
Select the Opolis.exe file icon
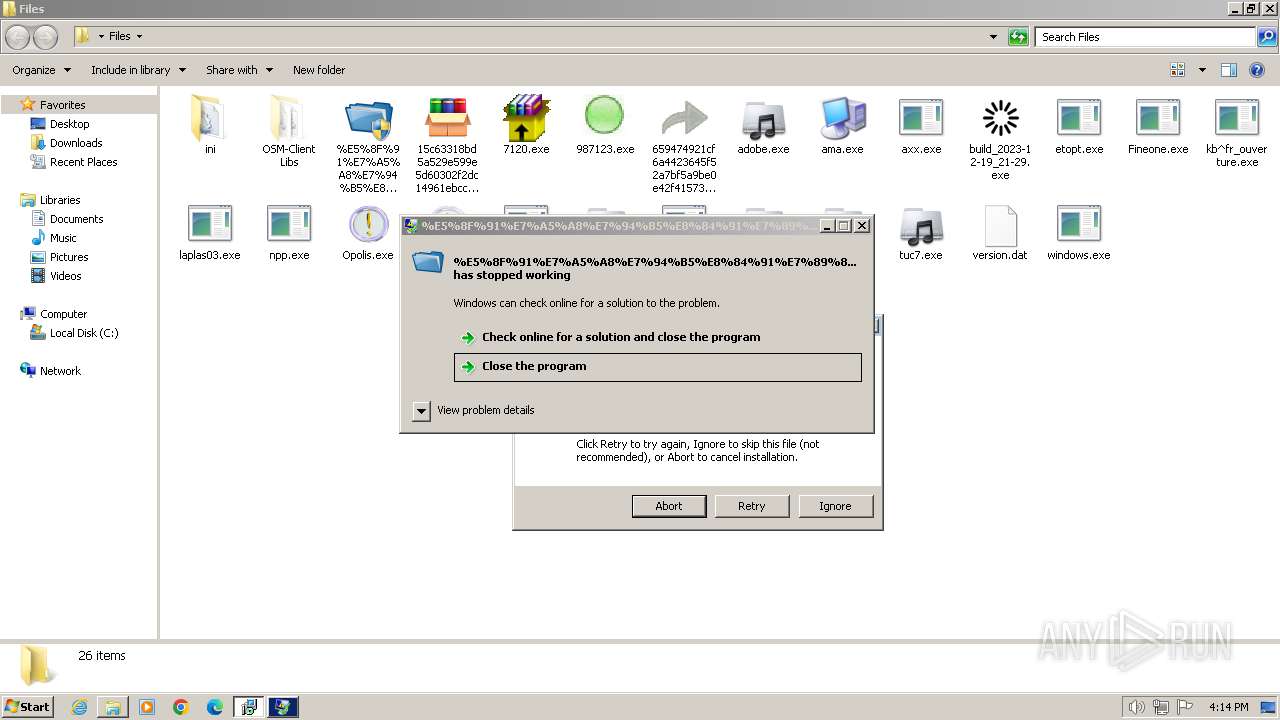368,224
